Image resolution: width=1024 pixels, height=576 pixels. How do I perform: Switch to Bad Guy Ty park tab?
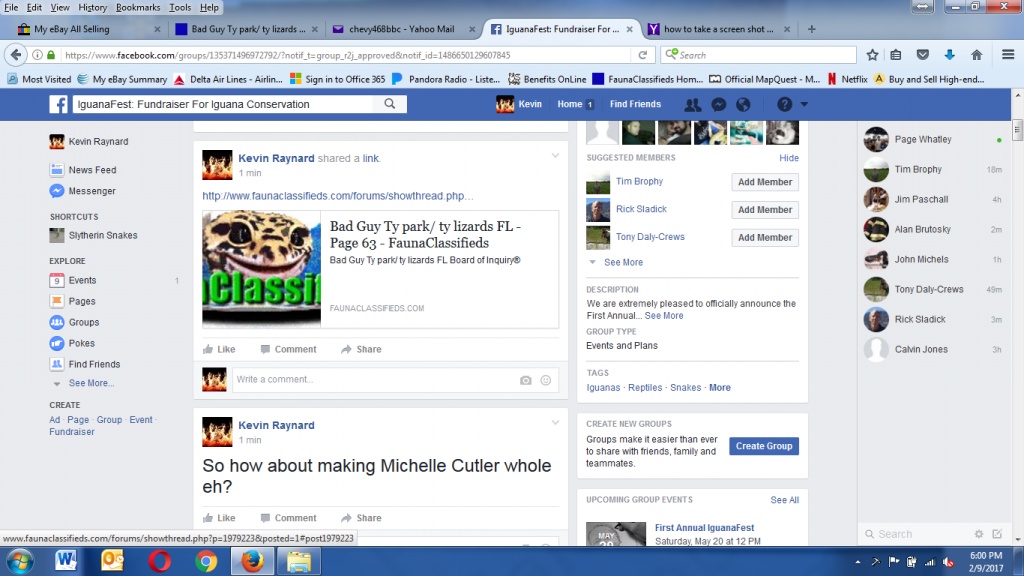tap(247, 29)
